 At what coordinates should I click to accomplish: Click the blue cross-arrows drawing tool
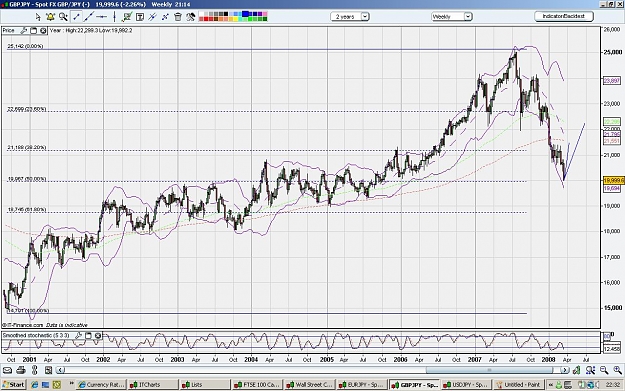coord(165,17)
